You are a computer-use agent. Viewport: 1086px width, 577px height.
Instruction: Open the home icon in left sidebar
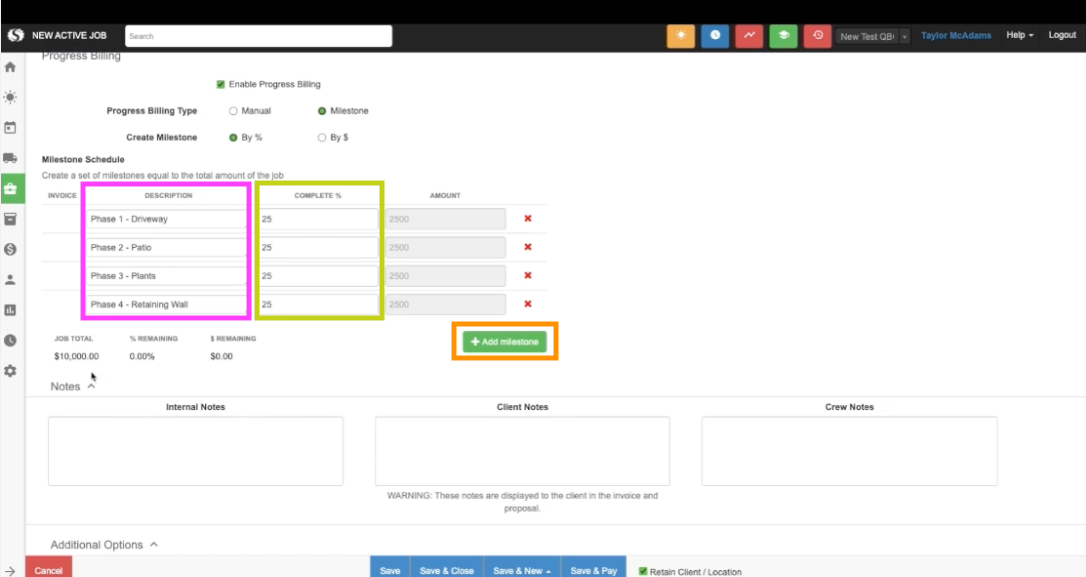point(11,68)
